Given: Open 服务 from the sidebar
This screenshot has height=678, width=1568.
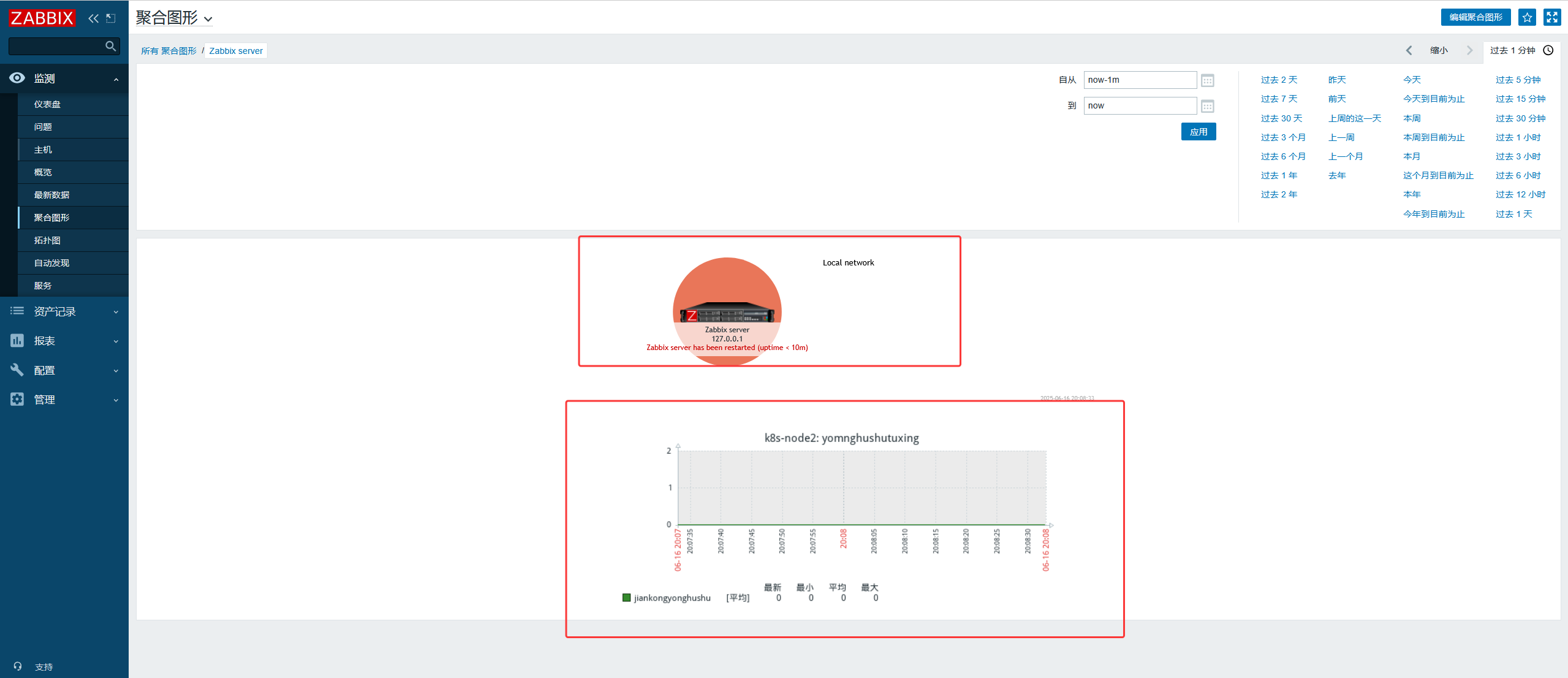Looking at the screenshot, I should click(73, 286).
